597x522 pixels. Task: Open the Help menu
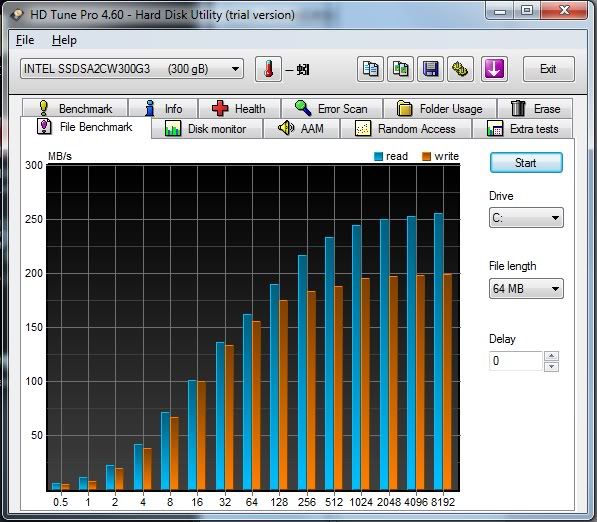click(x=64, y=40)
